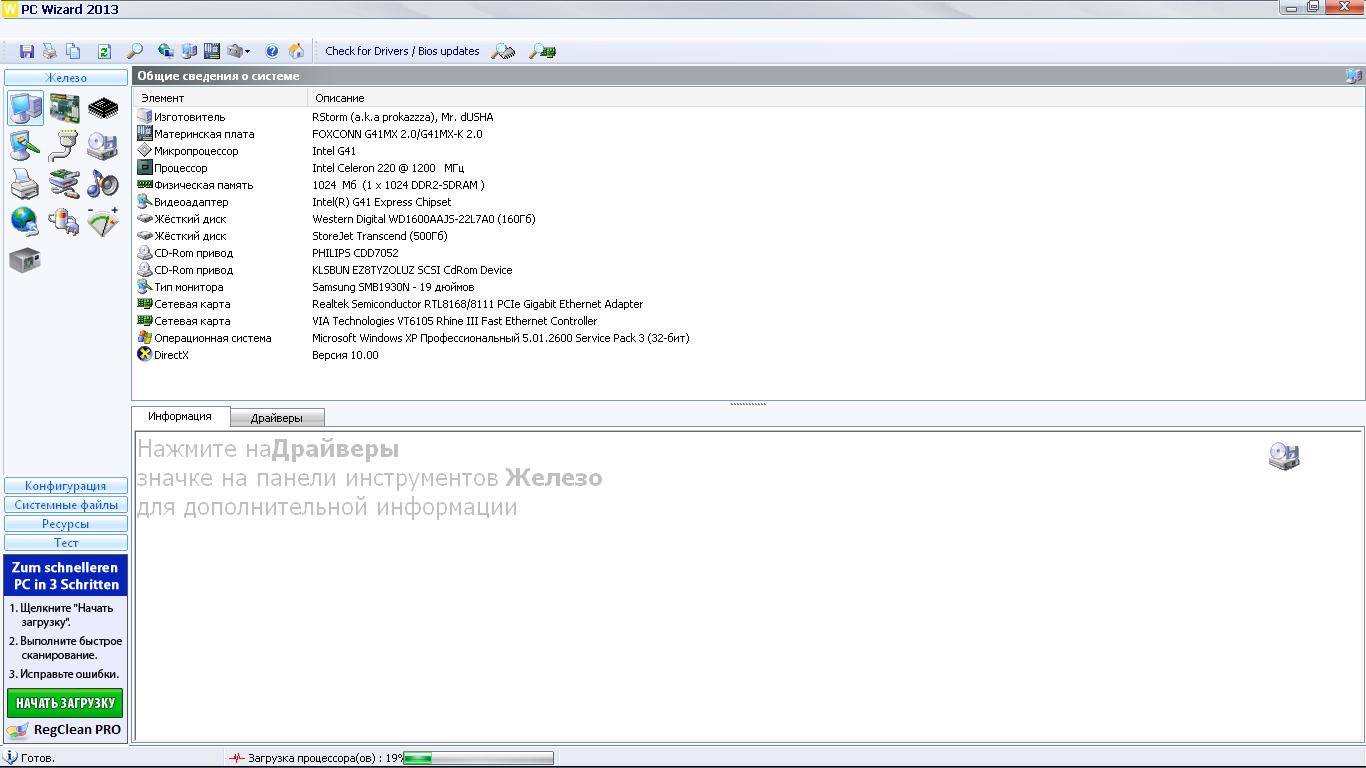Screen dimensions: 1366x768
Task: Open the Конфигурация sidebar section
Action: (66, 486)
